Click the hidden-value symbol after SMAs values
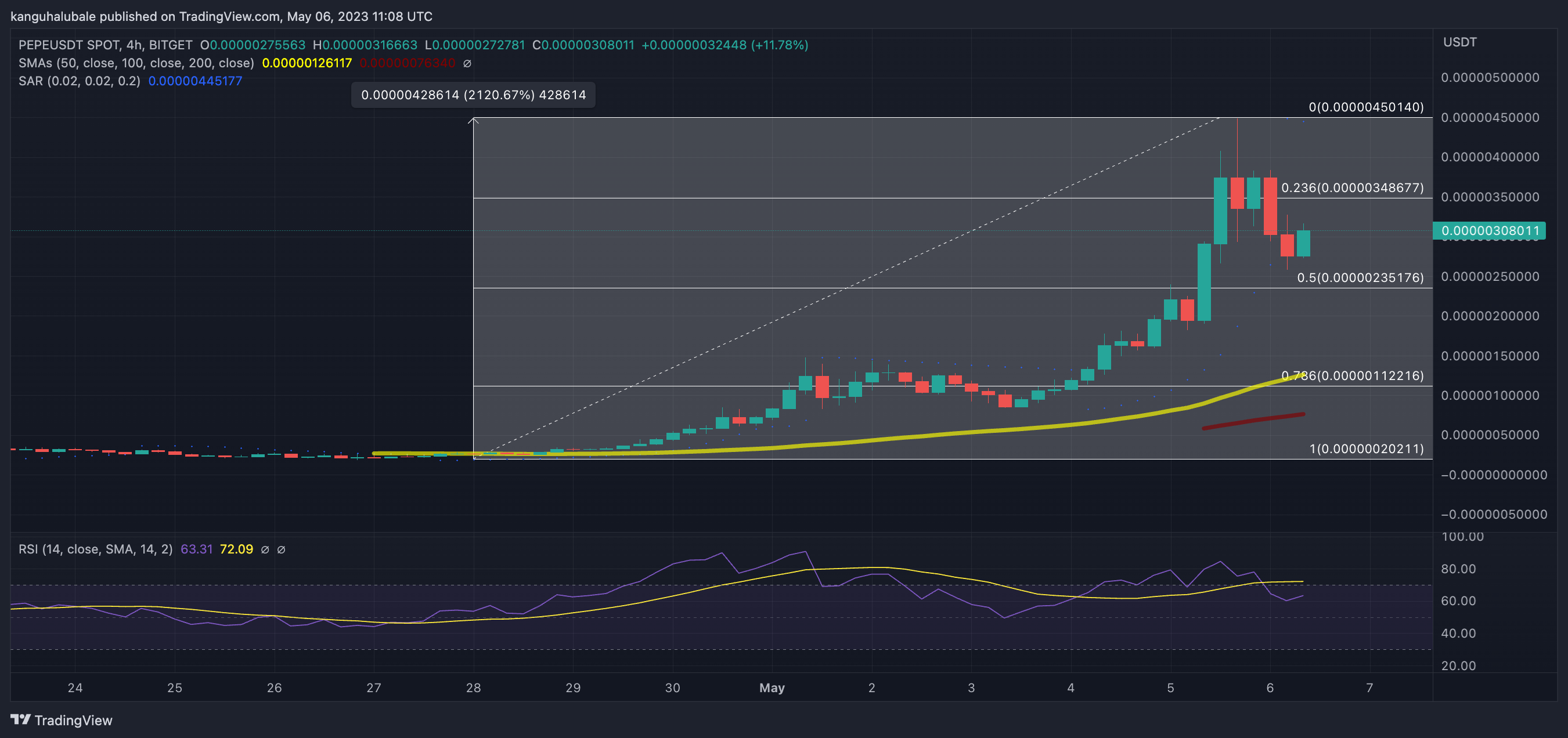 (467, 63)
